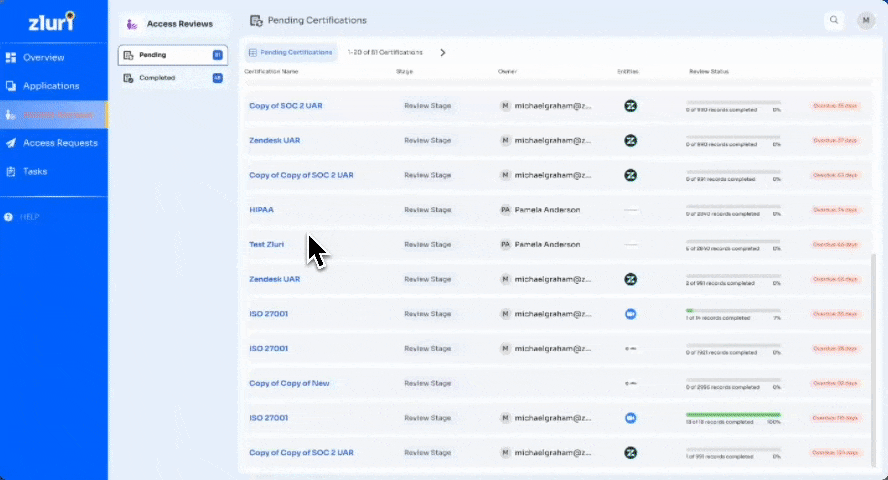Open the M user avatar menu
The width and height of the screenshot is (888, 480).
tap(865, 20)
